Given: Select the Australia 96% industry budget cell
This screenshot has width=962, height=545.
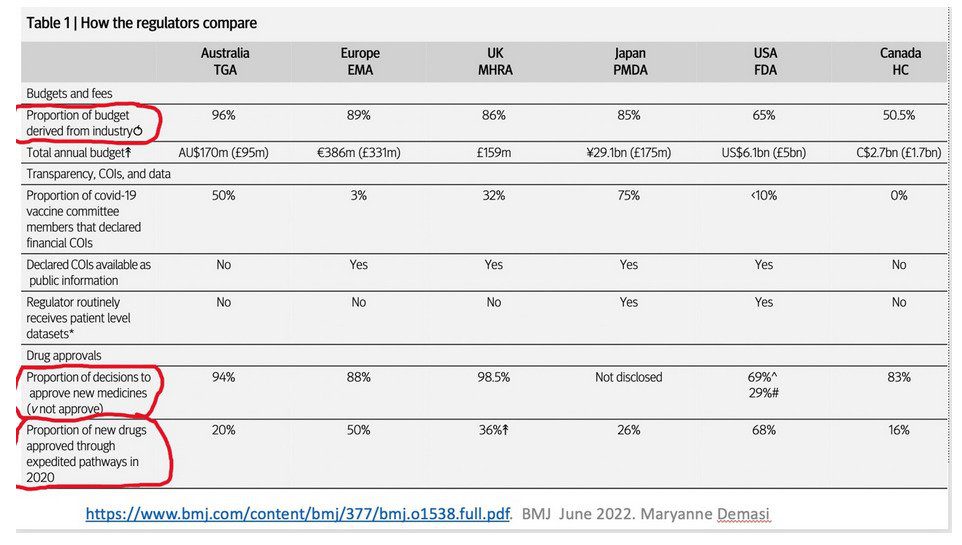Looking at the screenshot, I should tap(223, 115).
